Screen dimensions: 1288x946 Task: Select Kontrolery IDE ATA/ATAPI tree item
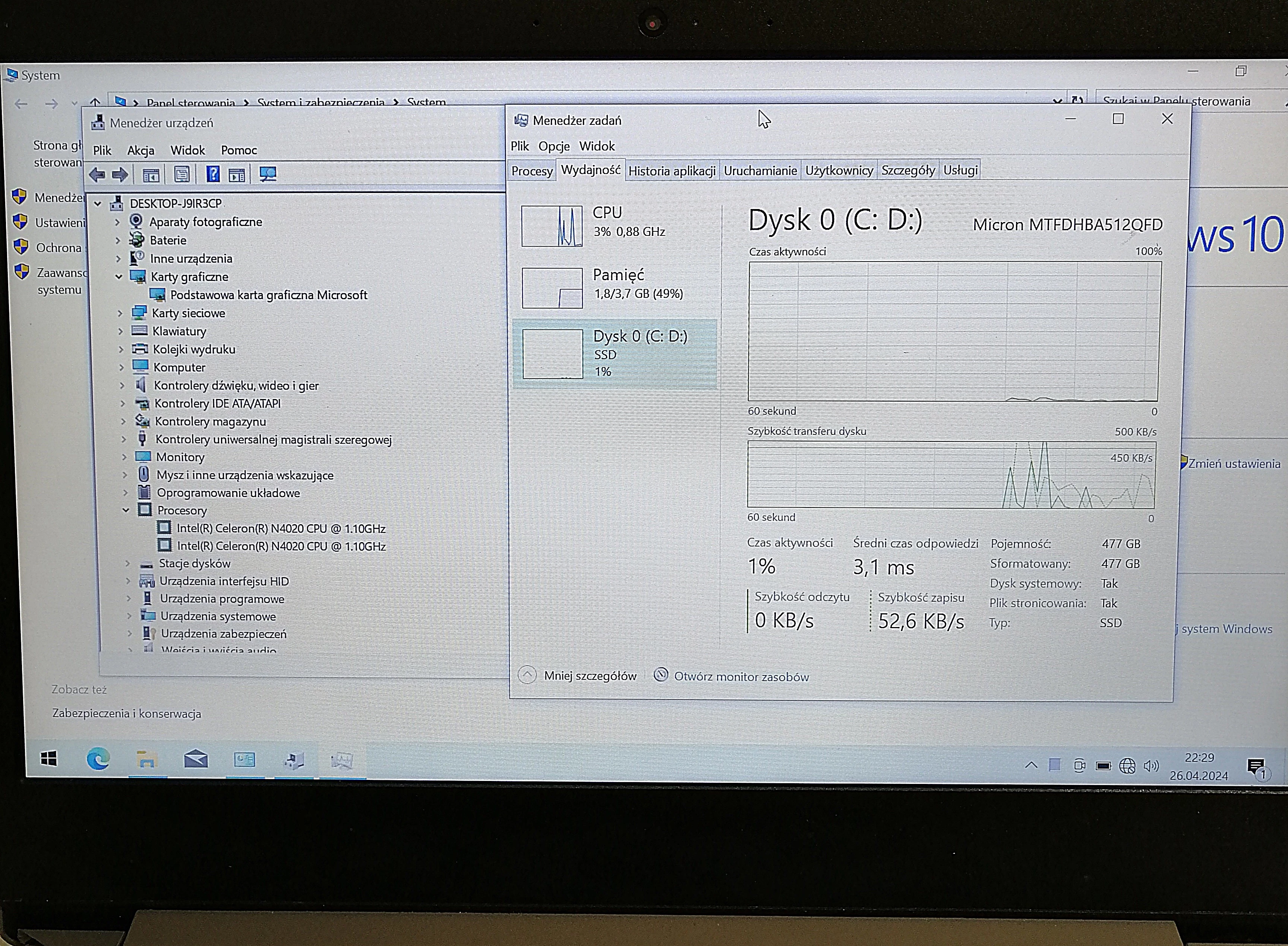click(x=218, y=404)
